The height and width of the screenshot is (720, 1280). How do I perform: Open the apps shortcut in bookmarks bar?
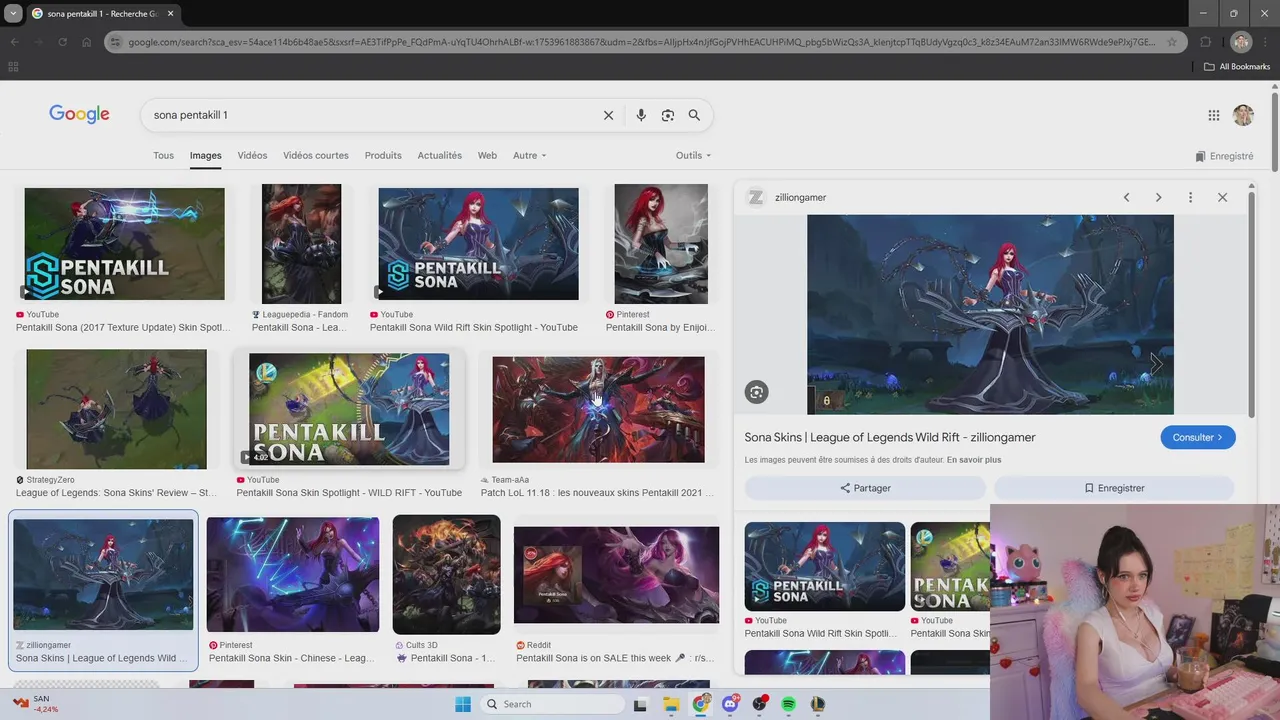click(x=13, y=67)
